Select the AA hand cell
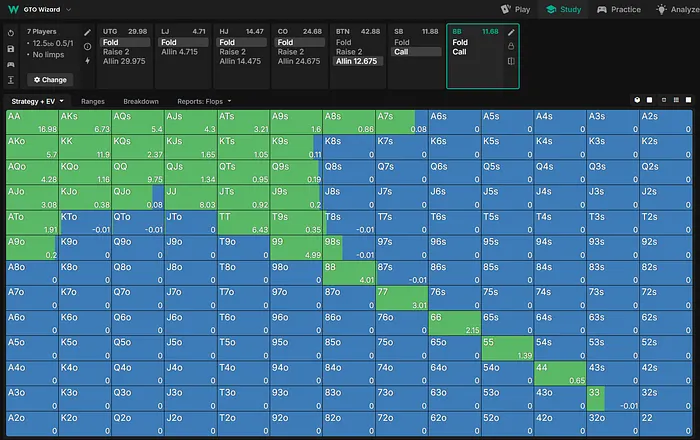This screenshot has width=700, height=440. [32, 122]
